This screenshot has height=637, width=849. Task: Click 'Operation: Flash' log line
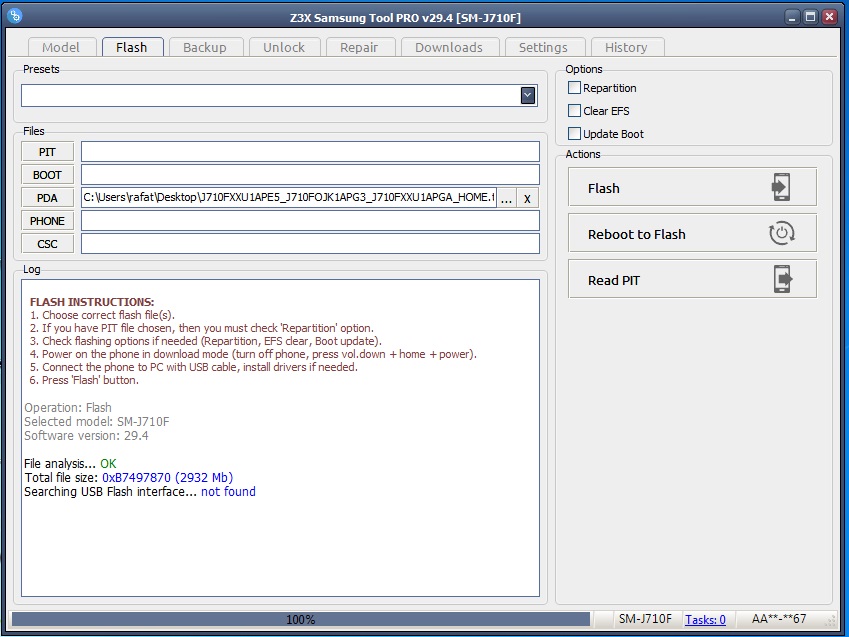[x=68, y=407]
